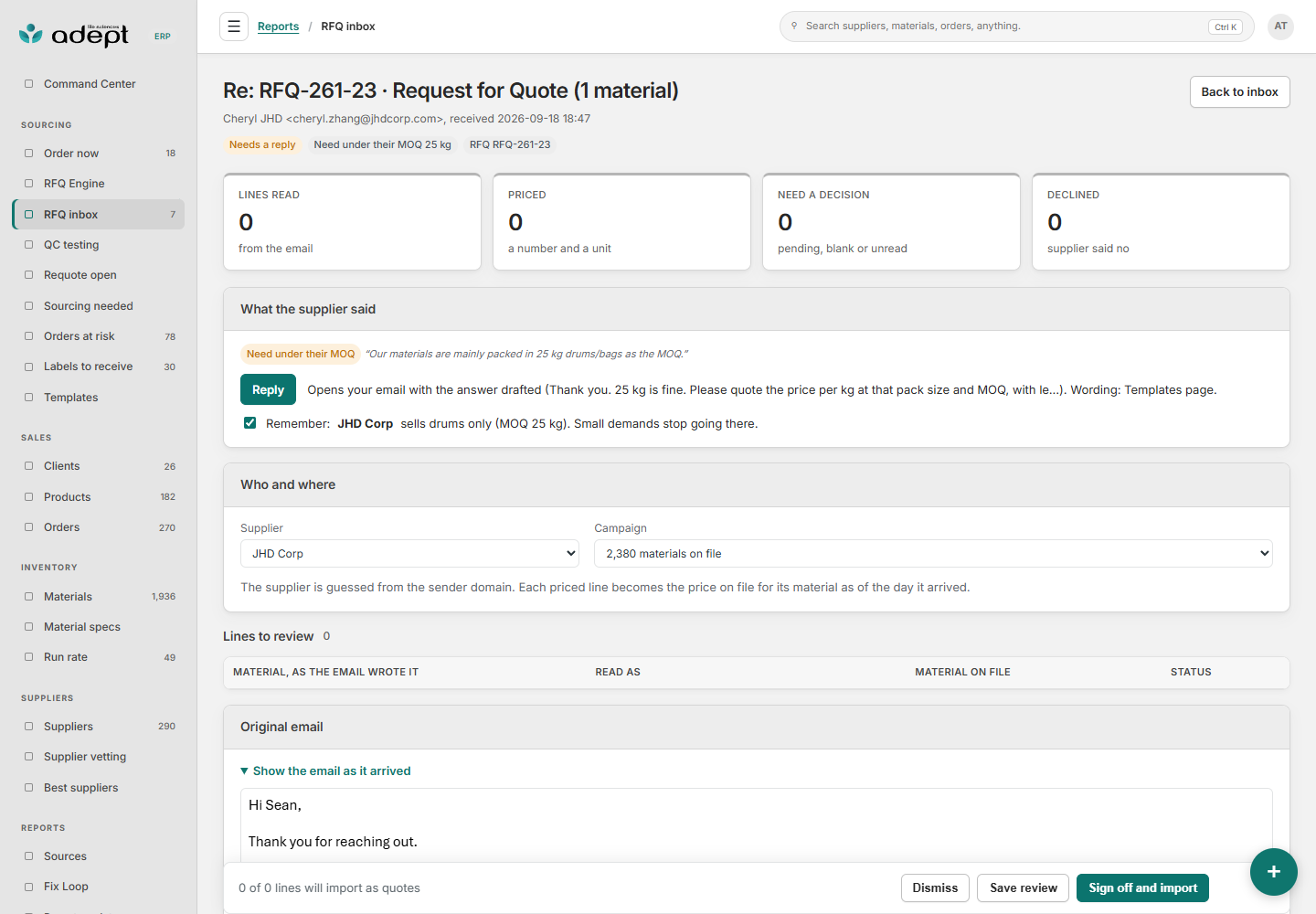The image size is (1316, 914).
Task: Click the Dismiss button
Action: (x=935, y=888)
